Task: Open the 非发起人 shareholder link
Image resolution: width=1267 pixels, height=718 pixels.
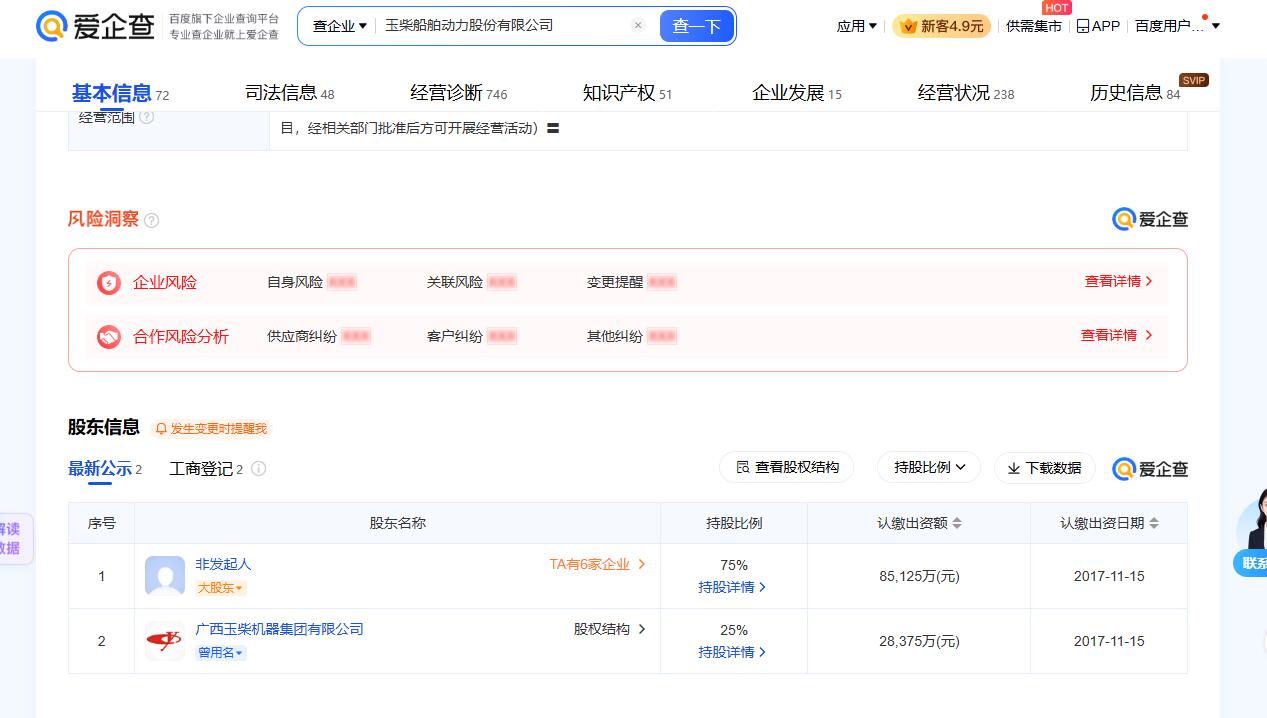Action: (223, 564)
